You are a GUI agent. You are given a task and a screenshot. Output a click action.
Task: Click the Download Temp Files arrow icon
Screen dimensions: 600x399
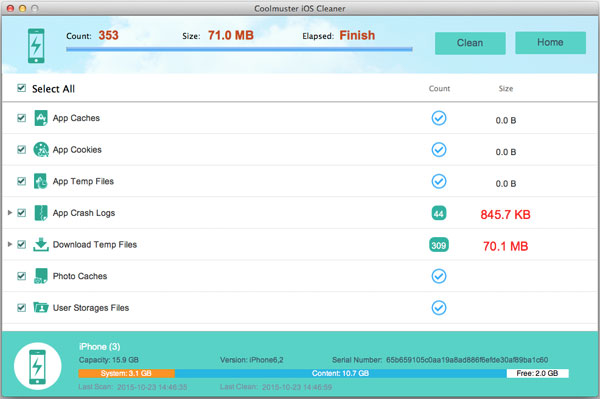click(x=41, y=244)
